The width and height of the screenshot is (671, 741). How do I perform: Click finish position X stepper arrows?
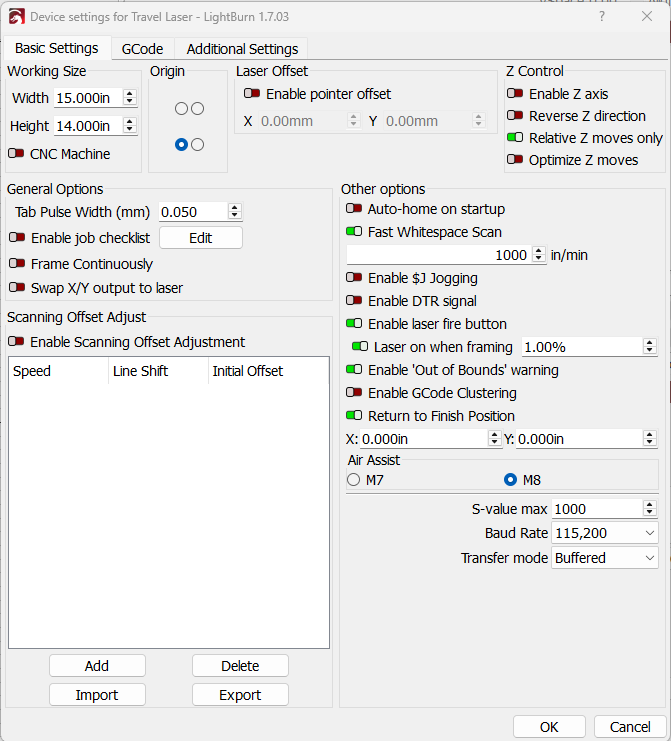pos(494,439)
